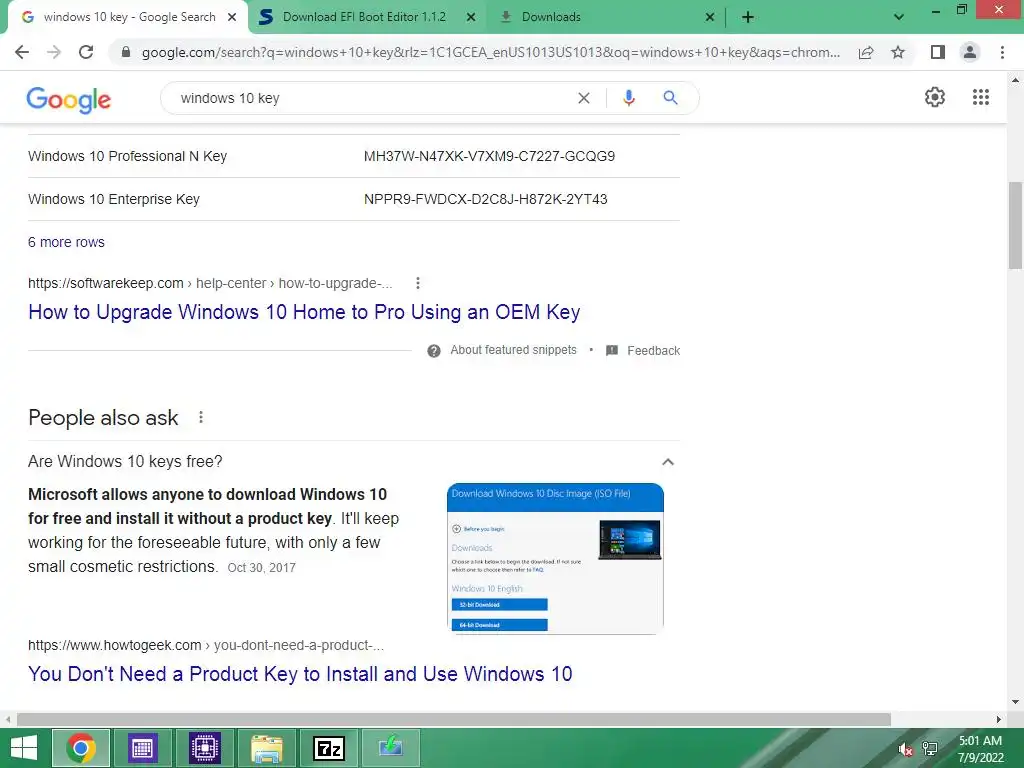This screenshot has height=768, width=1024.
Task: Open the Google apps grid
Action: tap(981, 97)
